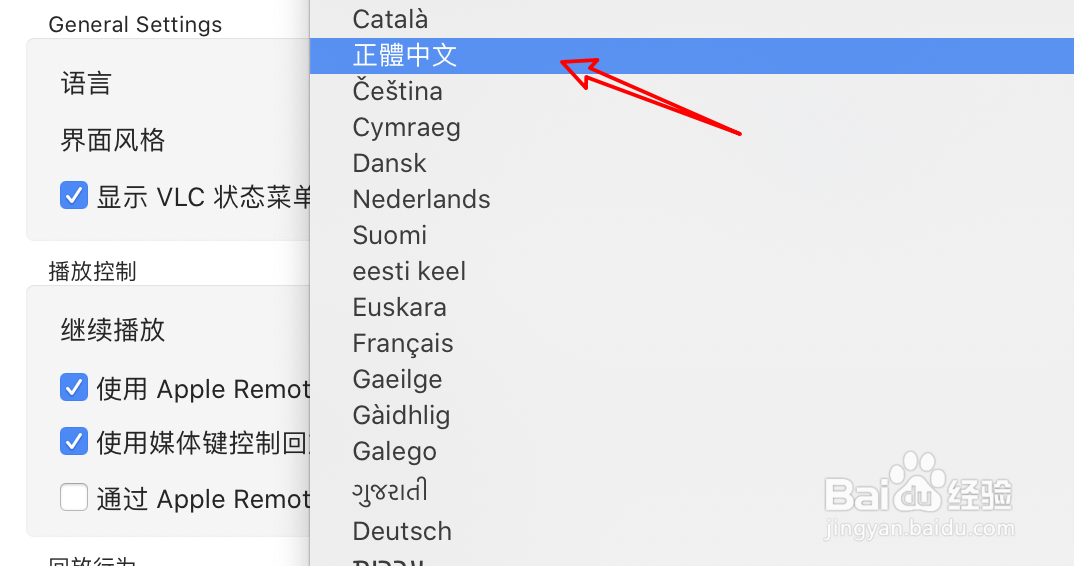Toggle the 显示 VLC 状态菜单 checkbox
The width and height of the screenshot is (1074, 566).
(x=74, y=195)
